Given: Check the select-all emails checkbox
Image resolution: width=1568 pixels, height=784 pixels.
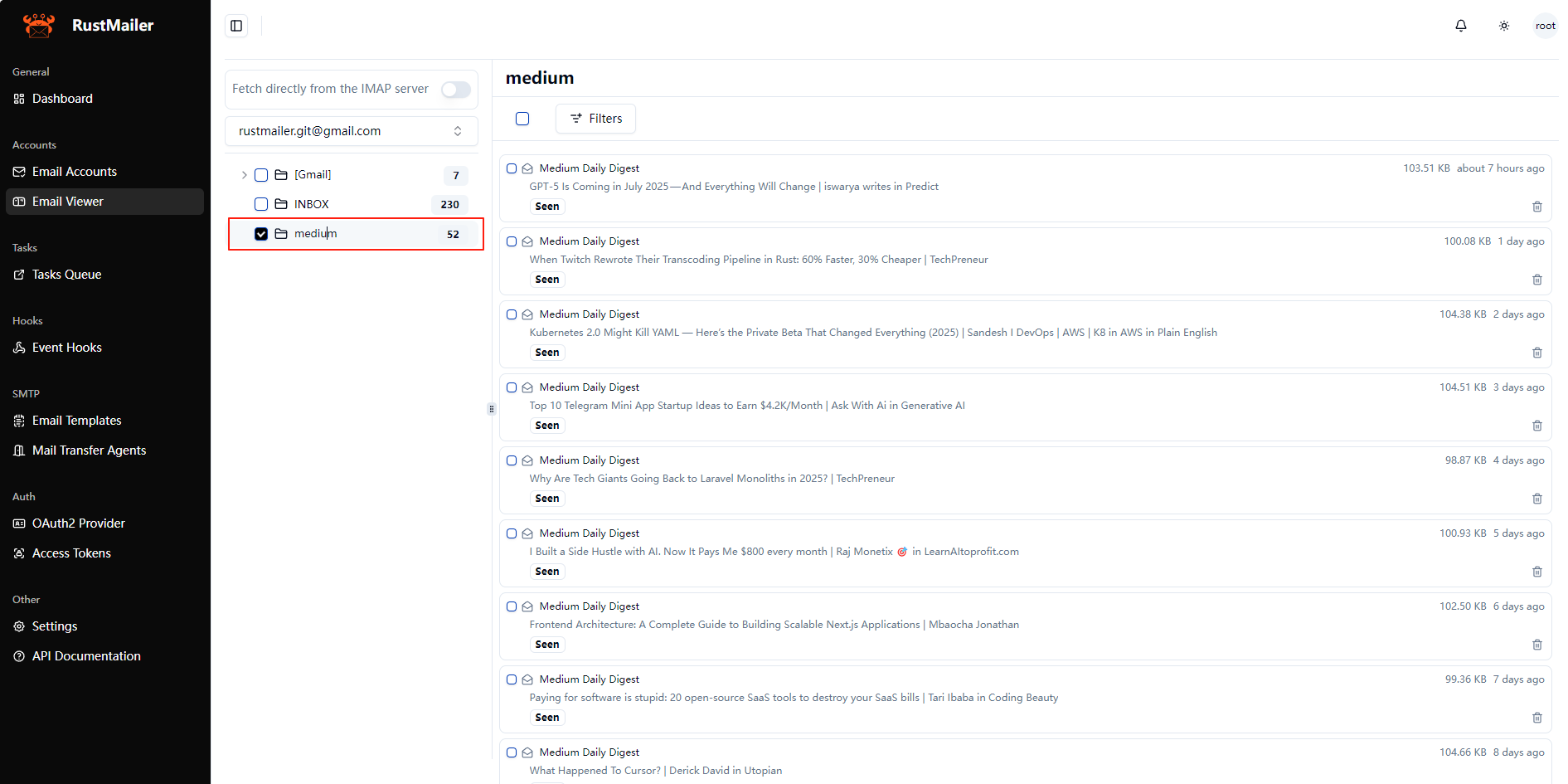Looking at the screenshot, I should pyautogui.click(x=522, y=119).
